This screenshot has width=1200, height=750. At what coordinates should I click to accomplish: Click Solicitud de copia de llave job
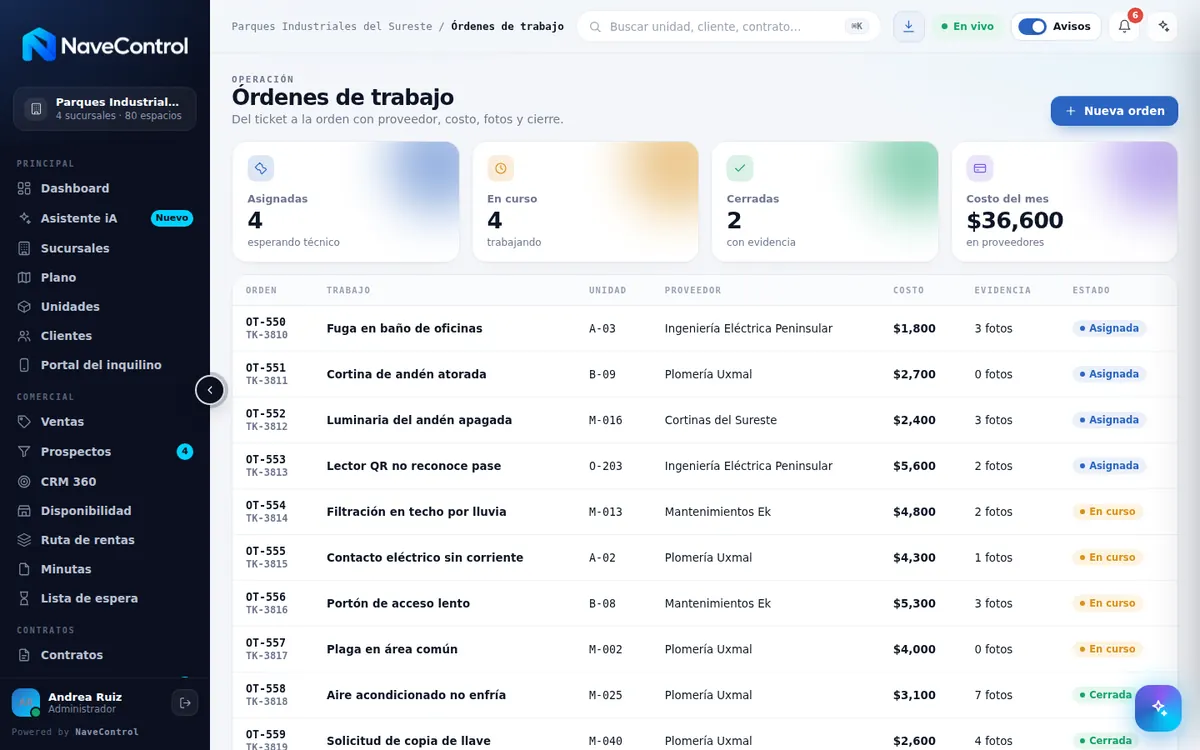coord(408,741)
